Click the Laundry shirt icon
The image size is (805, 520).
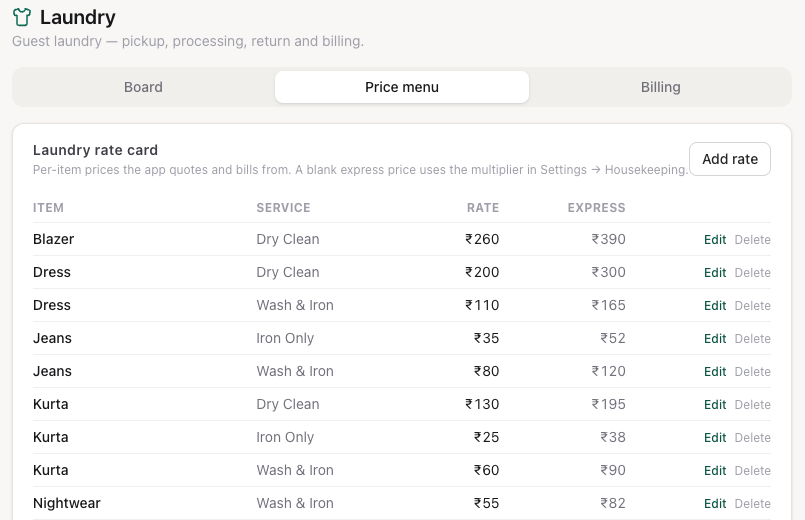coord(22,17)
